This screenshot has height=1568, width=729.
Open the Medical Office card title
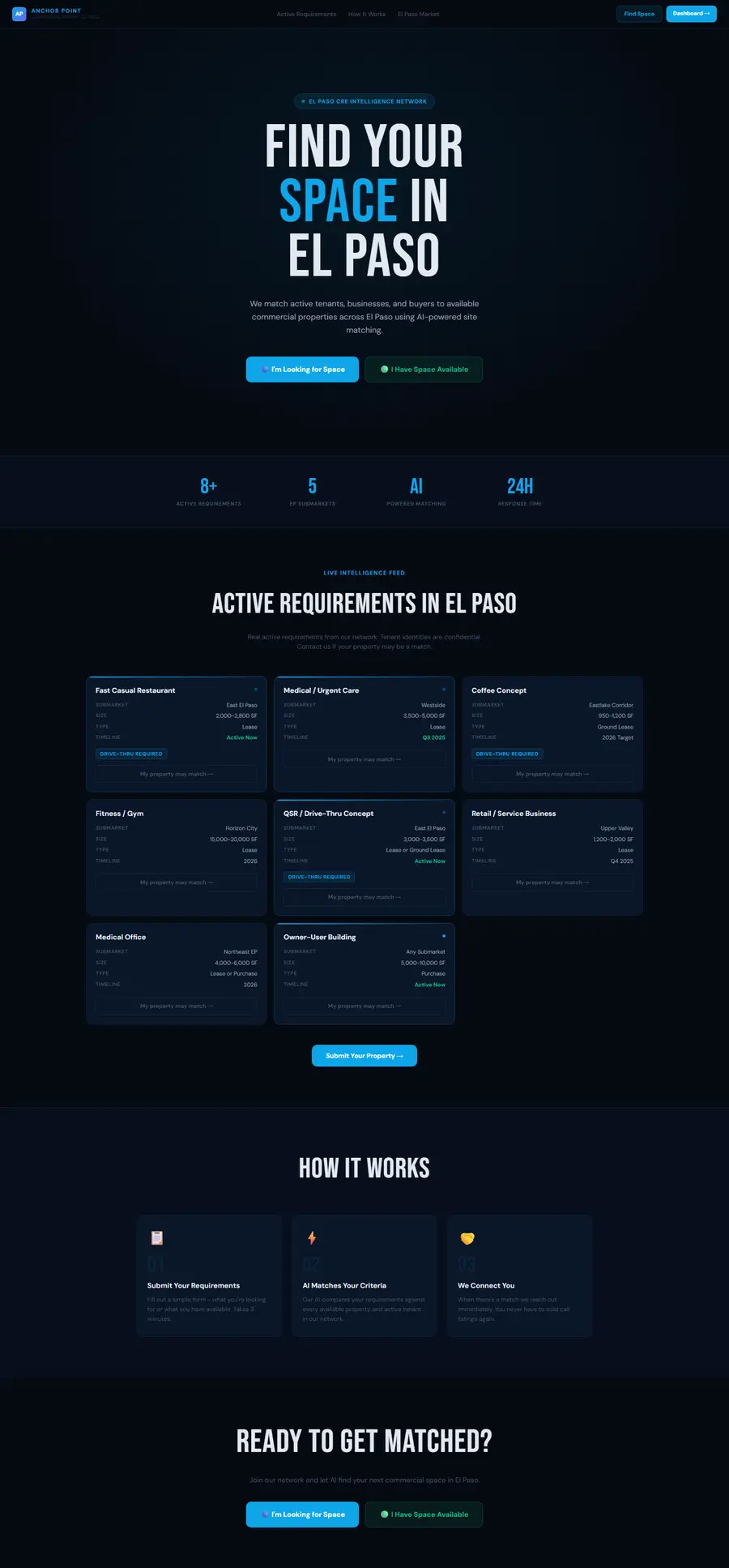click(x=121, y=937)
